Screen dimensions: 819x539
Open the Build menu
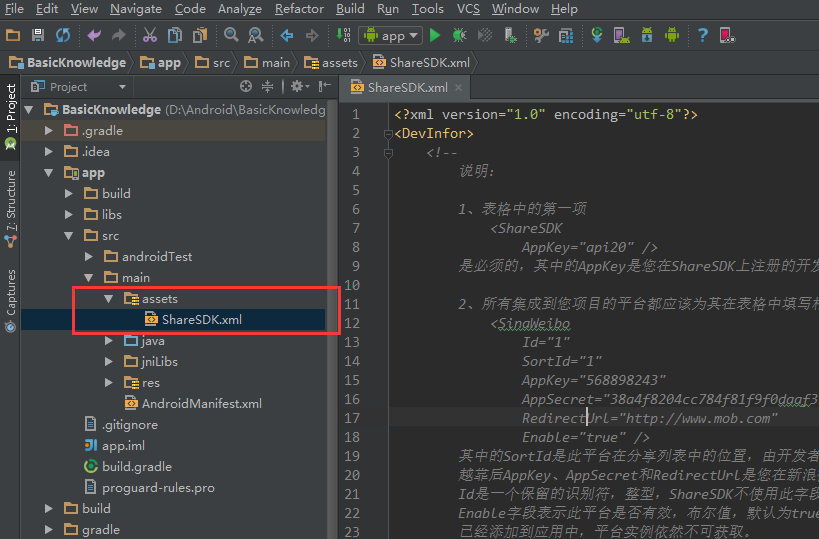pyautogui.click(x=350, y=9)
